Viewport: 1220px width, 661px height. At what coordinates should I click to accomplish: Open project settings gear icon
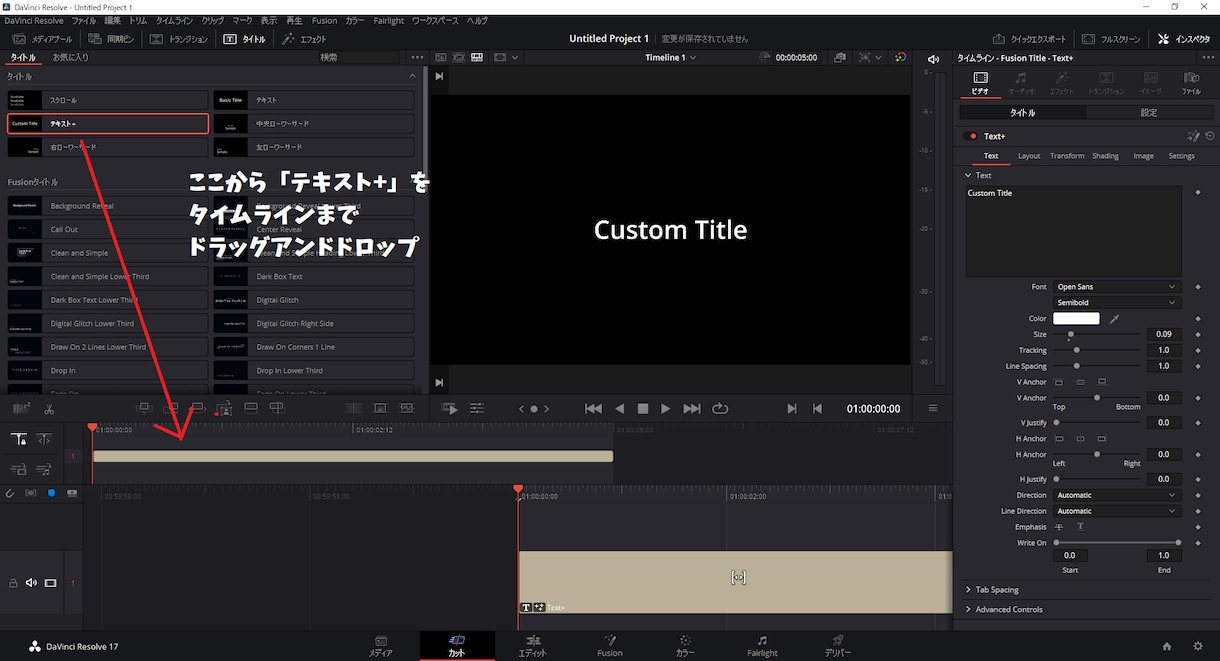click(x=1198, y=646)
